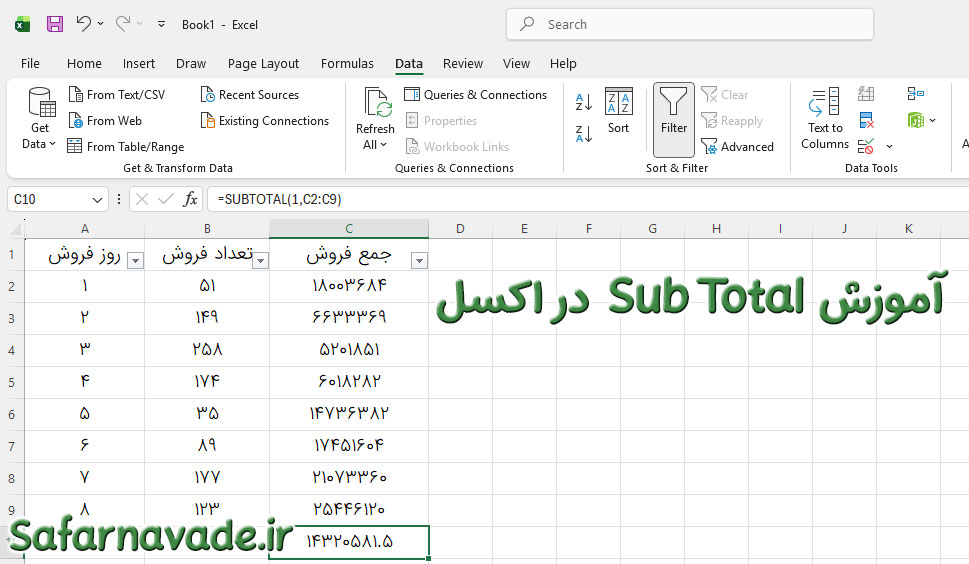Click the formula bar Enter checkmark
Viewport: 969px width, 564px height.
pyautogui.click(x=166, y=199)
